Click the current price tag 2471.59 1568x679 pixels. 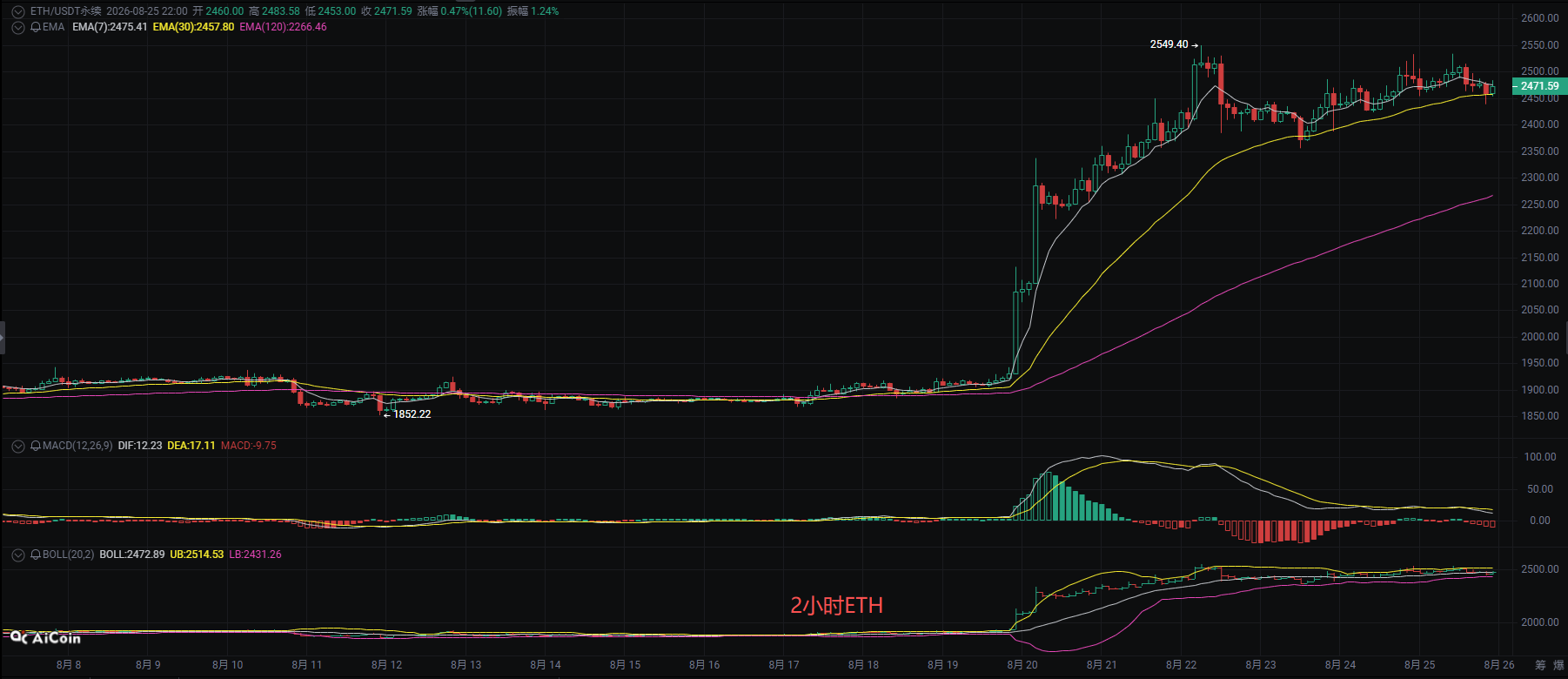(1539, 86)
